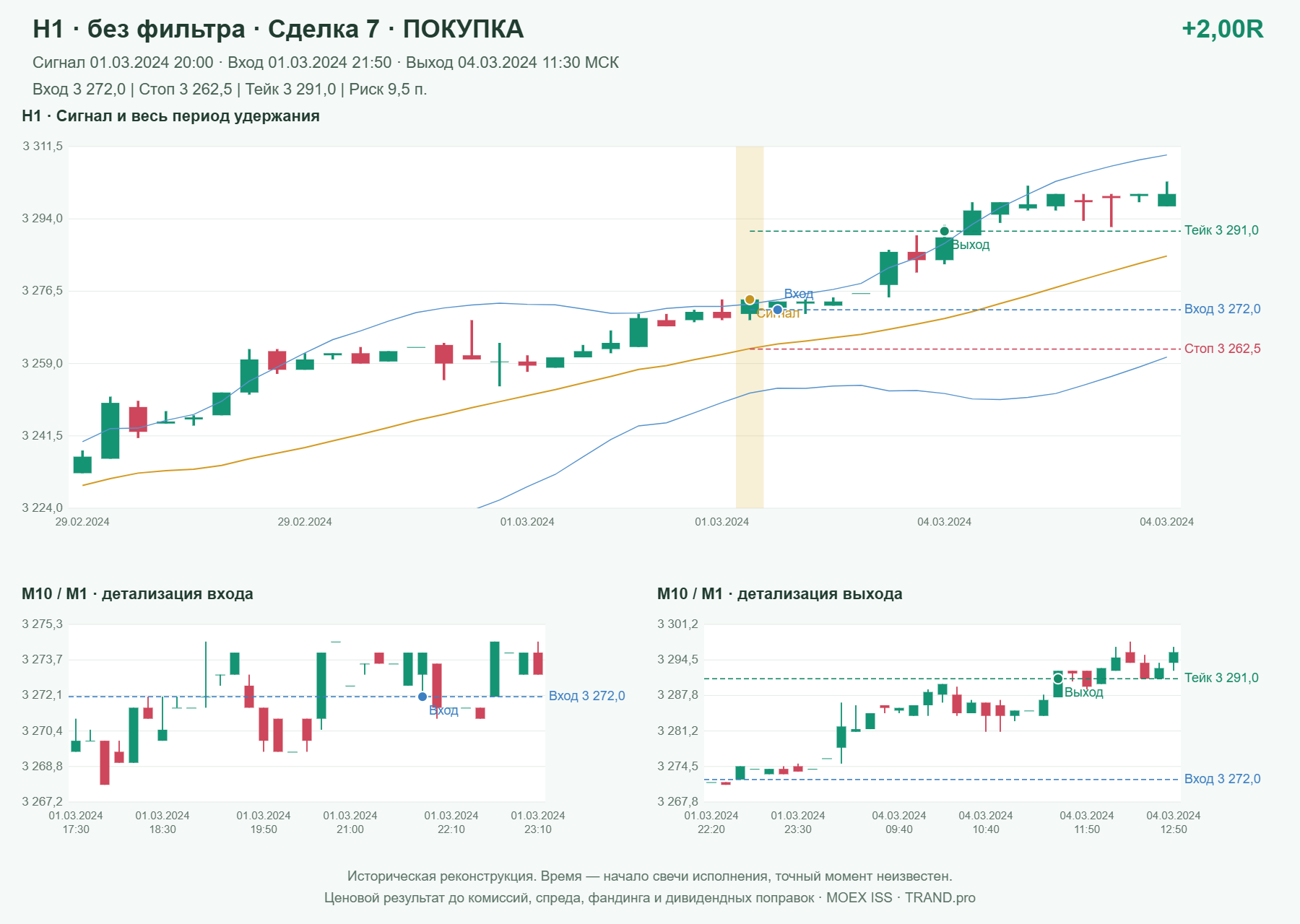The image size is (1300, 924).
Task: Click heading 'M10 / M1 · детализация входа'
Action: click(137, 594)
